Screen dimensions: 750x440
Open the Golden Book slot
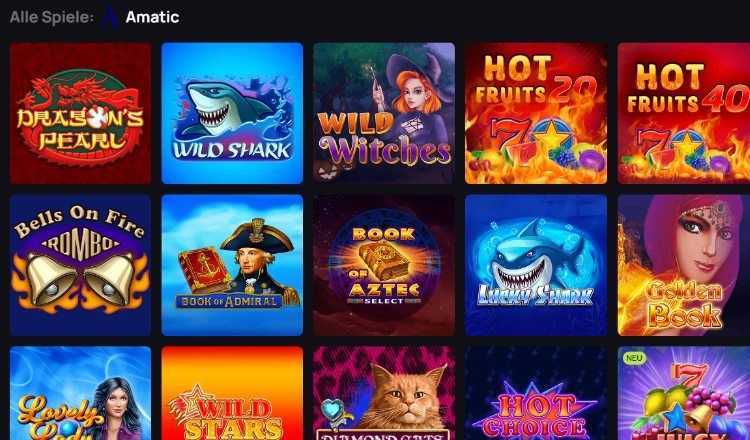684,265
